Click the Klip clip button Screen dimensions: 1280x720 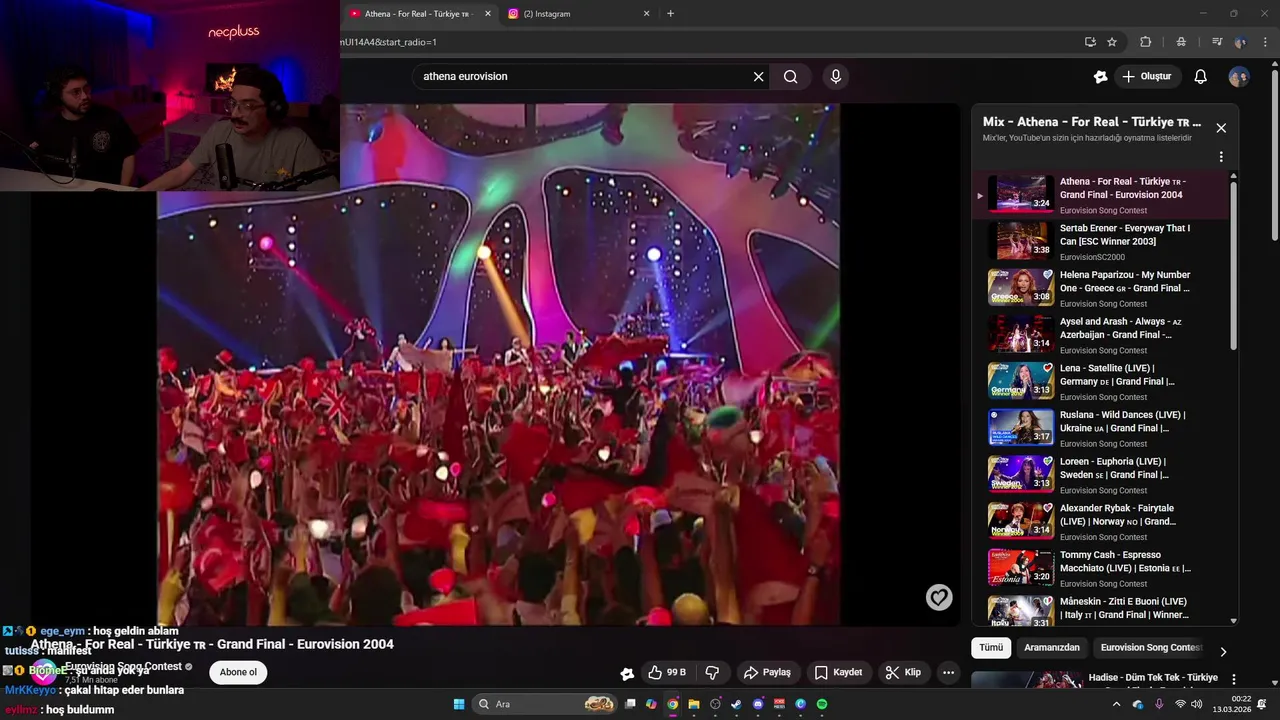tap(903, 672)
